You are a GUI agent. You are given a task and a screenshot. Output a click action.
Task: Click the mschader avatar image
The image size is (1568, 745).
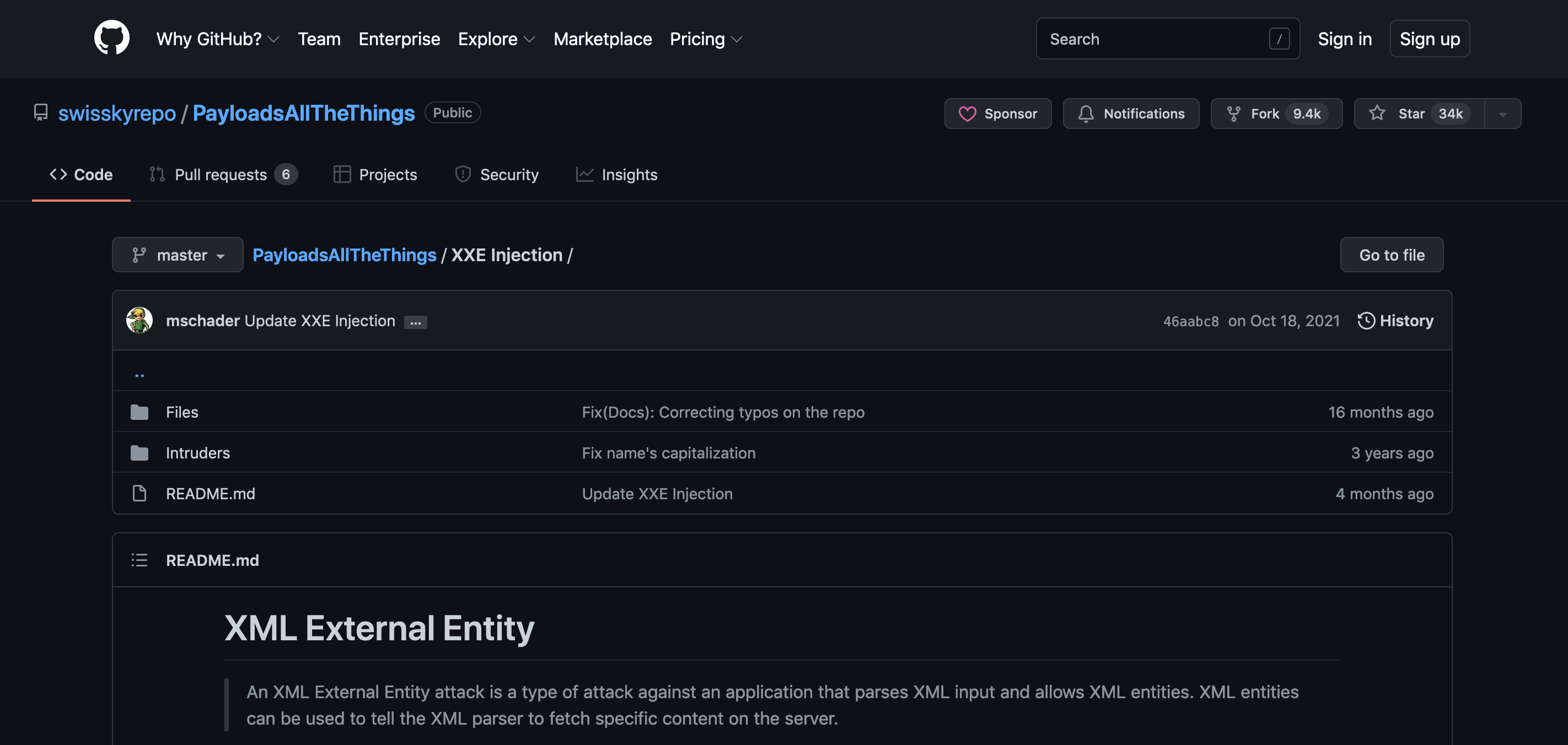pos(139,321)
